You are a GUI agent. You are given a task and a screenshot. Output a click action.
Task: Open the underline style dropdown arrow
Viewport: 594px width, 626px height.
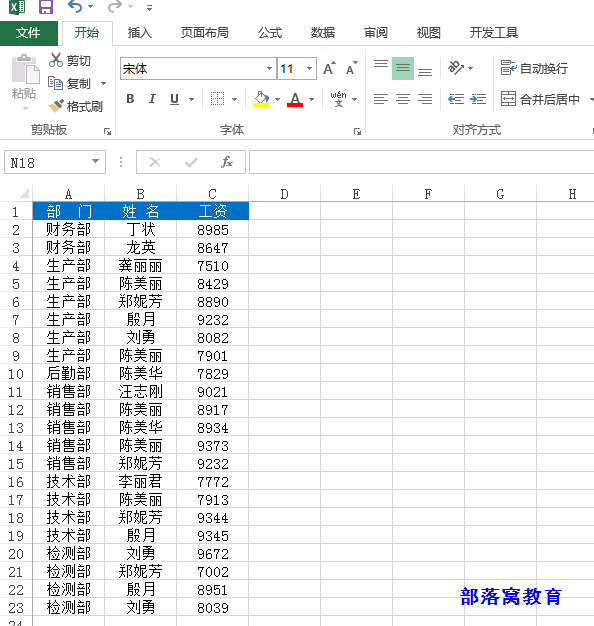point(192,99)
